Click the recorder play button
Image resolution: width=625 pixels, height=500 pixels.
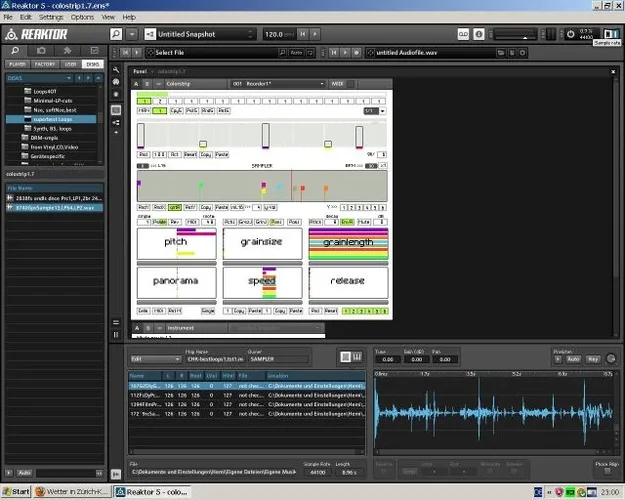pos(345,53)
